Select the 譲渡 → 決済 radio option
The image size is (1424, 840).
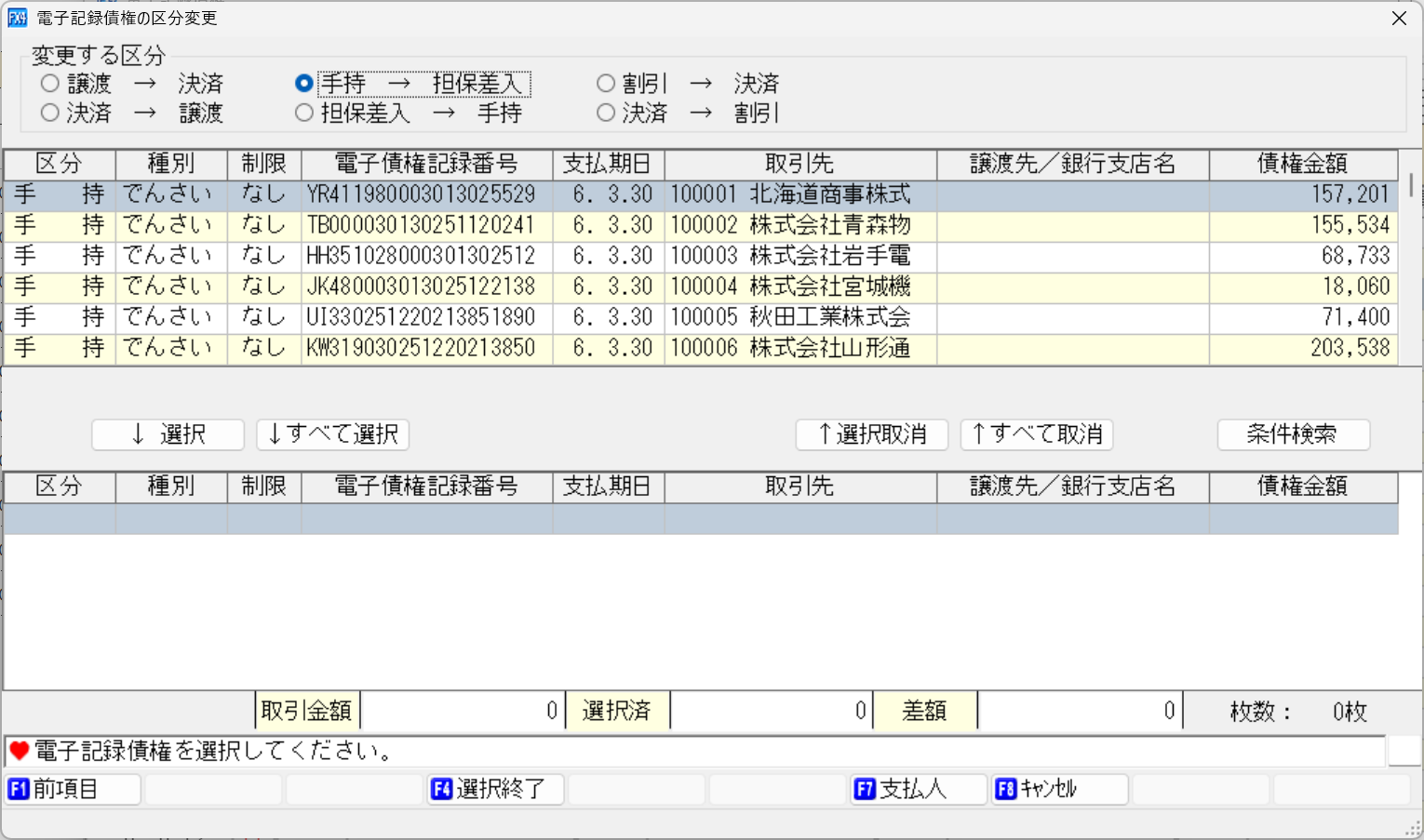point(48,83)
